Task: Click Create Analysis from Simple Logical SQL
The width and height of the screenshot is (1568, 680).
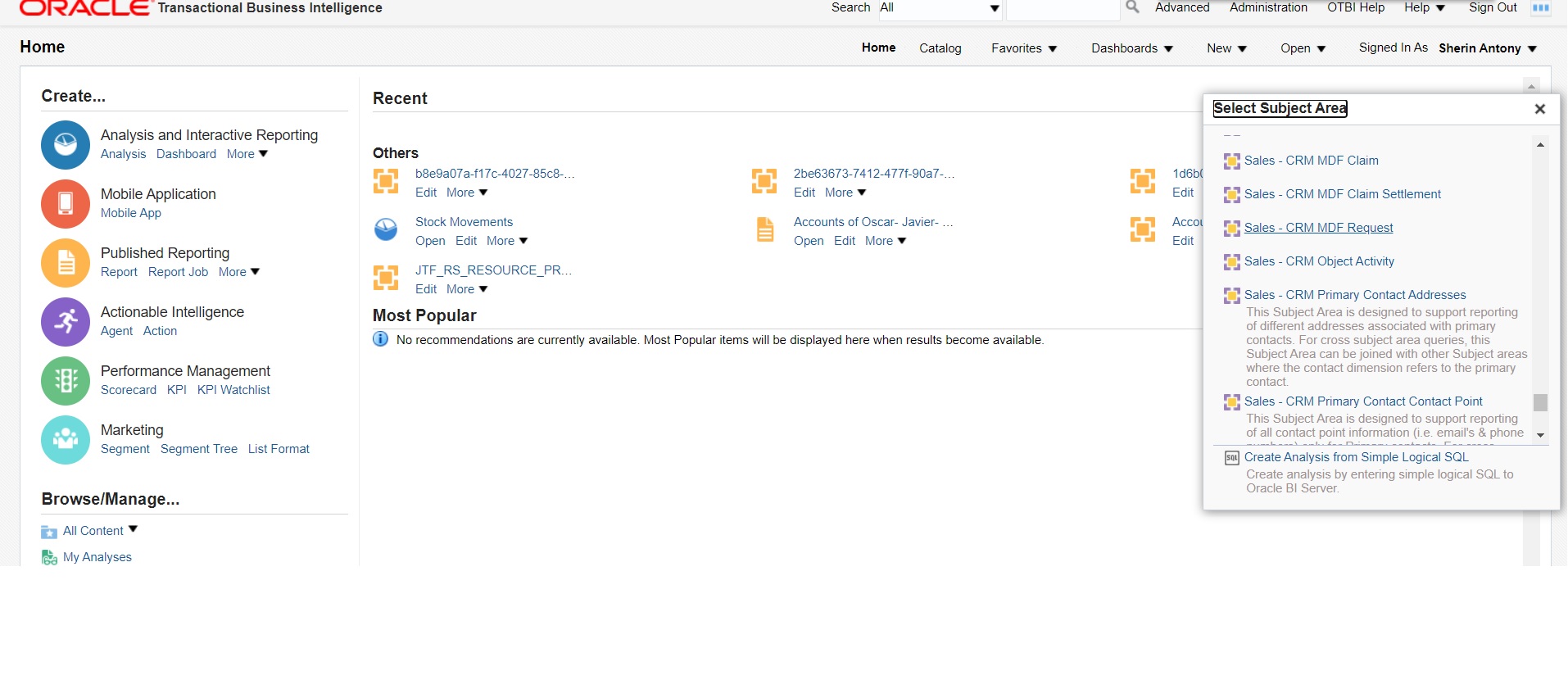Action: pyautogui.click(x=1356, y=457)
